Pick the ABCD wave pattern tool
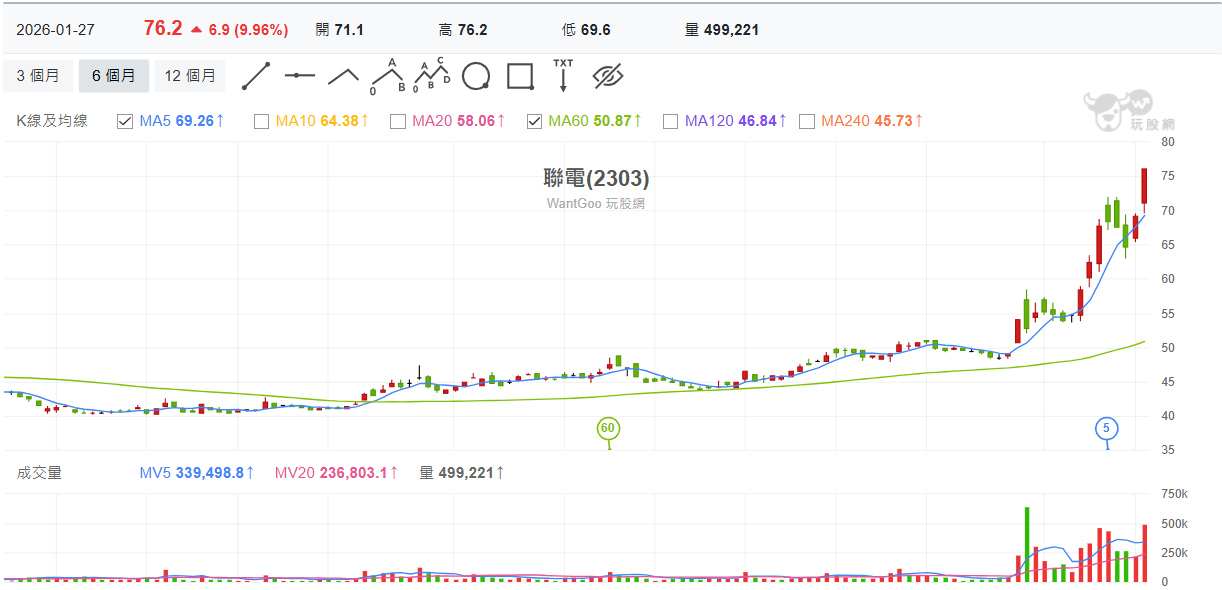 coord(432,76)
